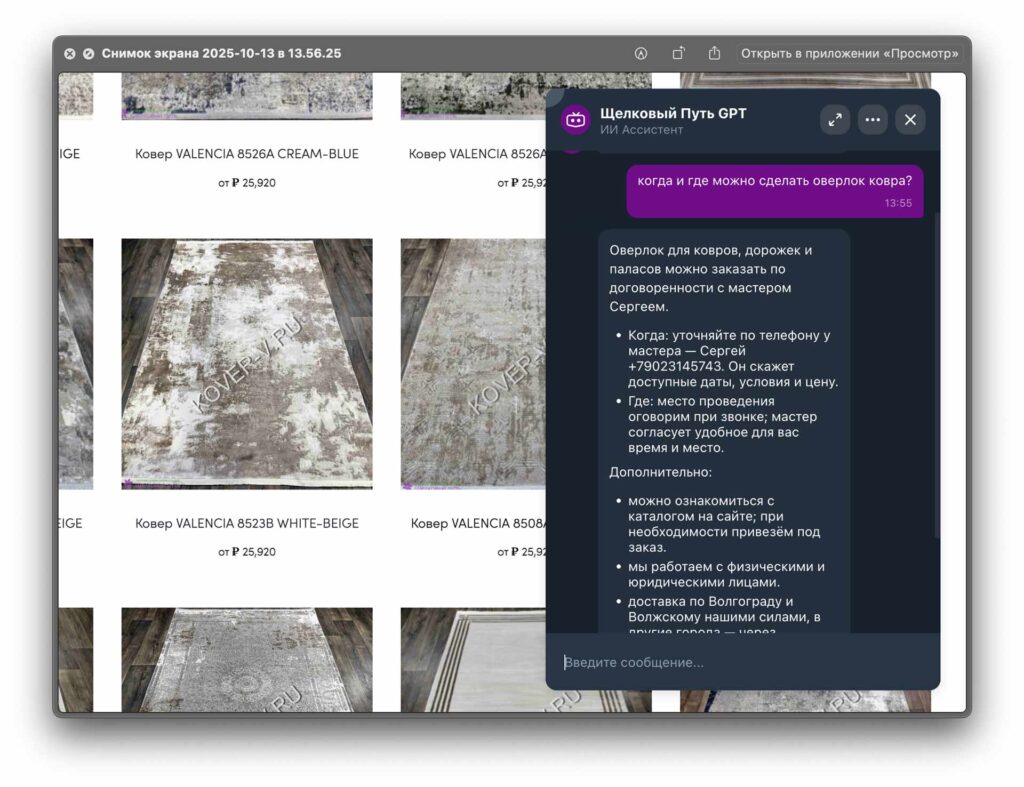Image resolution: width=1024 pixels, height=787 pixels.
Task: Click the 'Щелковый Путь GPT' chat title
Action: coord(672,113)
